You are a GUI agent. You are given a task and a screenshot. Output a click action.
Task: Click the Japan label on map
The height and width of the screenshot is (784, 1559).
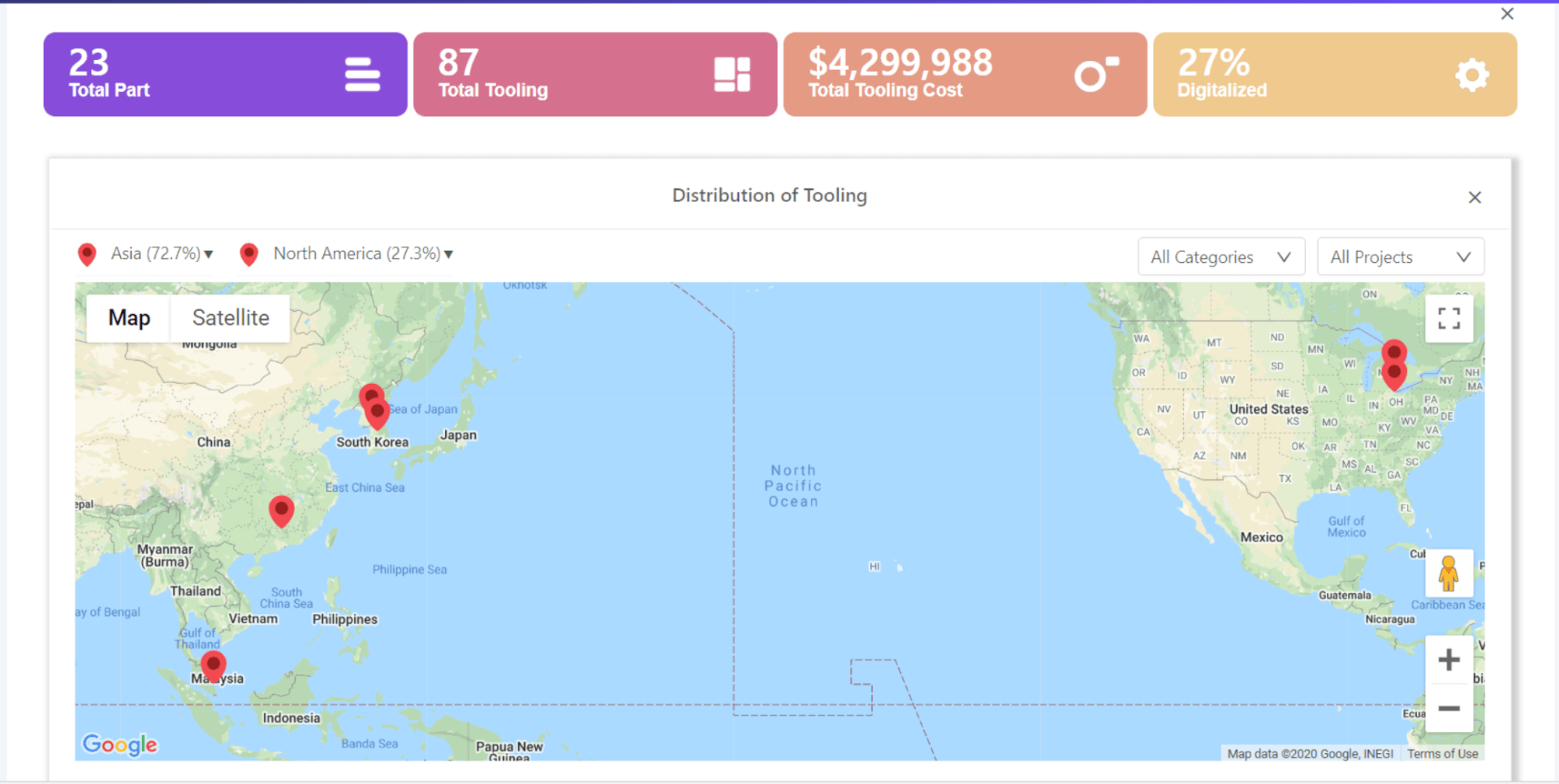459,435
